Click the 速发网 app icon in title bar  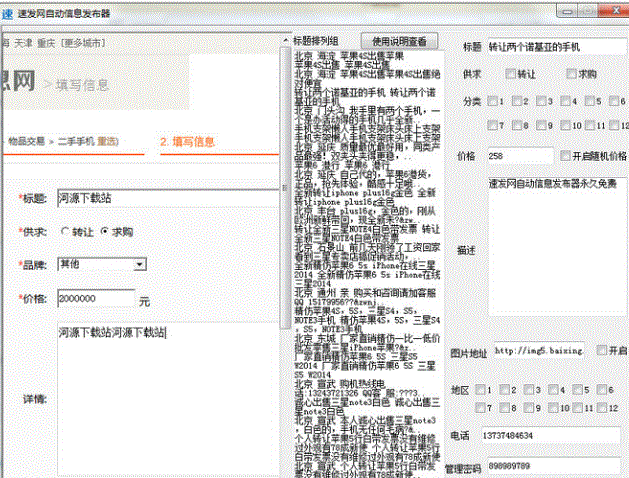point(8,13)
